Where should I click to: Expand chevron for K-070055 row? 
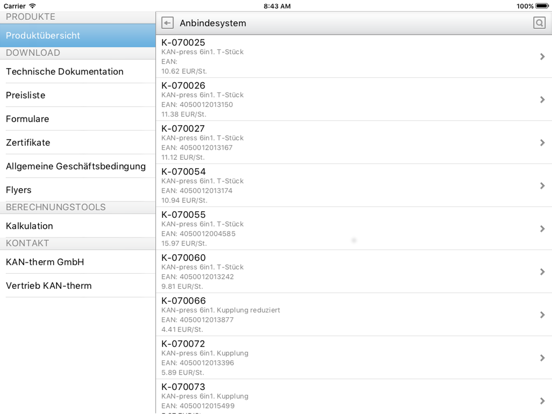click(x=542, y=229)
